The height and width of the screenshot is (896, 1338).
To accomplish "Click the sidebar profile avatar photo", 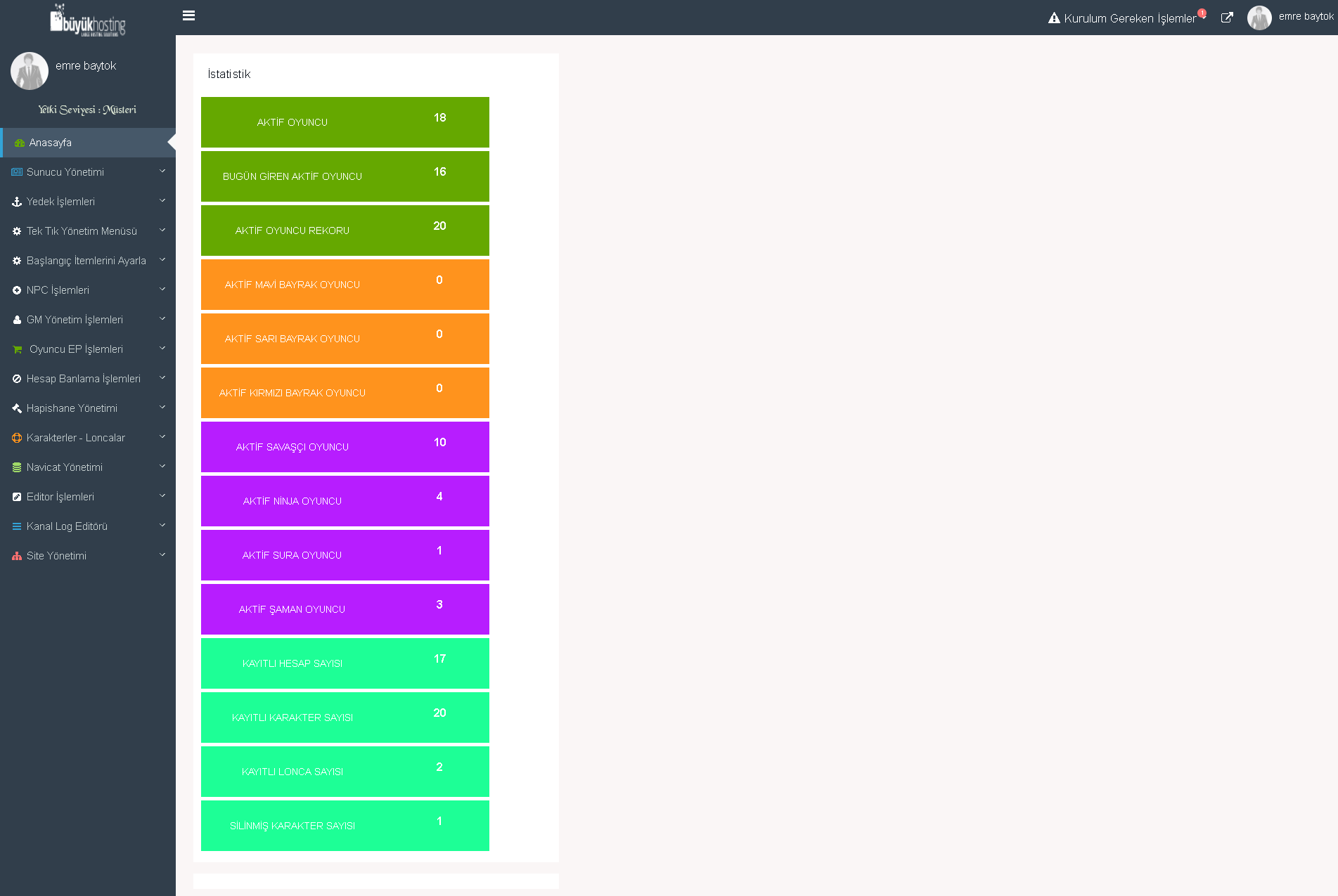I will click(x=30, y=71).
